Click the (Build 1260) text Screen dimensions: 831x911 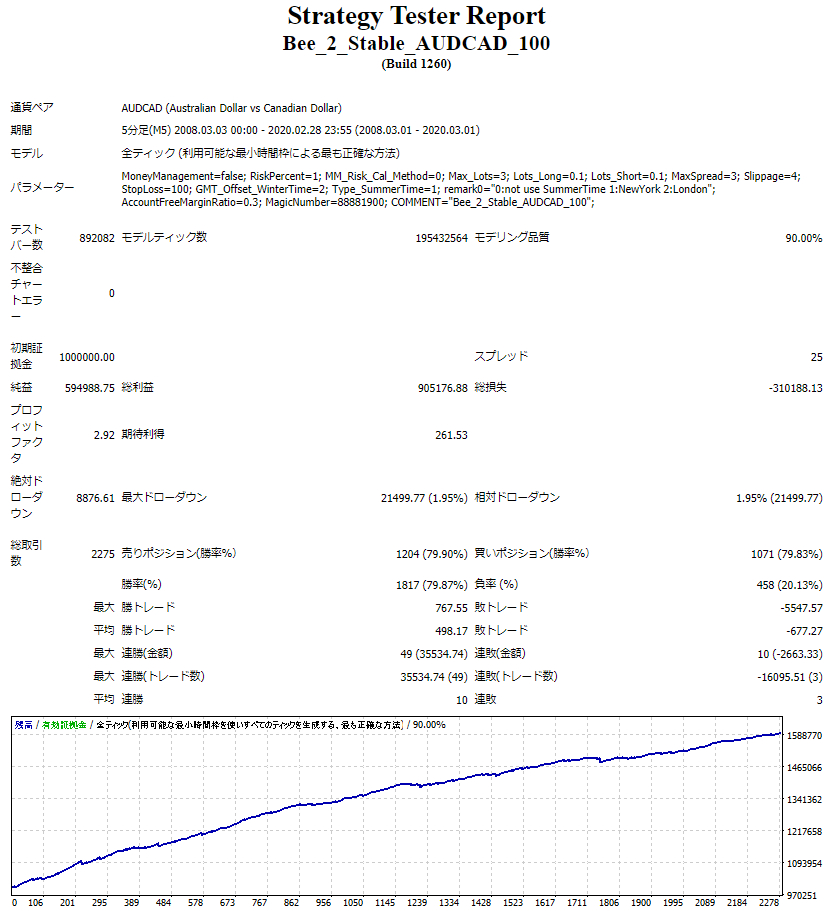pyautogui.click(x=416, y=64)
